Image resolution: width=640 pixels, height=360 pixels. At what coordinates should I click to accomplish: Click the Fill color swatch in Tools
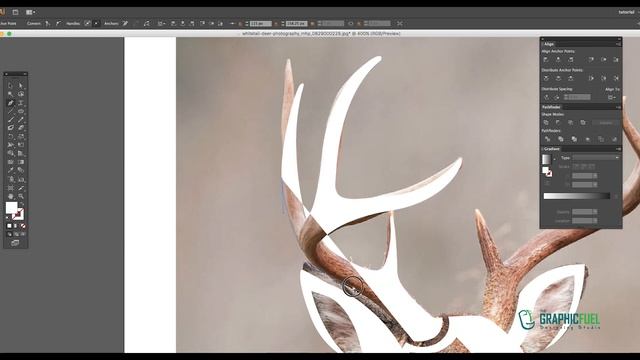pos(11,207)
